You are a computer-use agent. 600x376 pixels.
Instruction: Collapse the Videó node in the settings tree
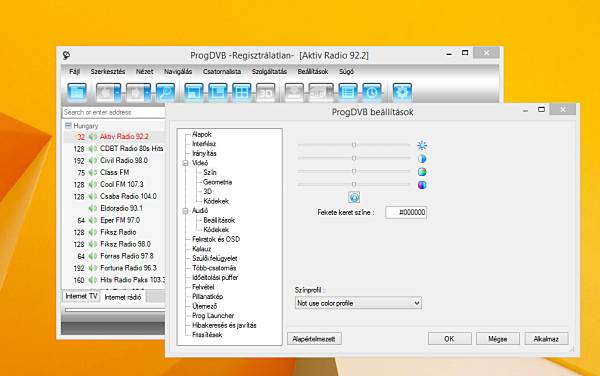[x=186, y=163]
